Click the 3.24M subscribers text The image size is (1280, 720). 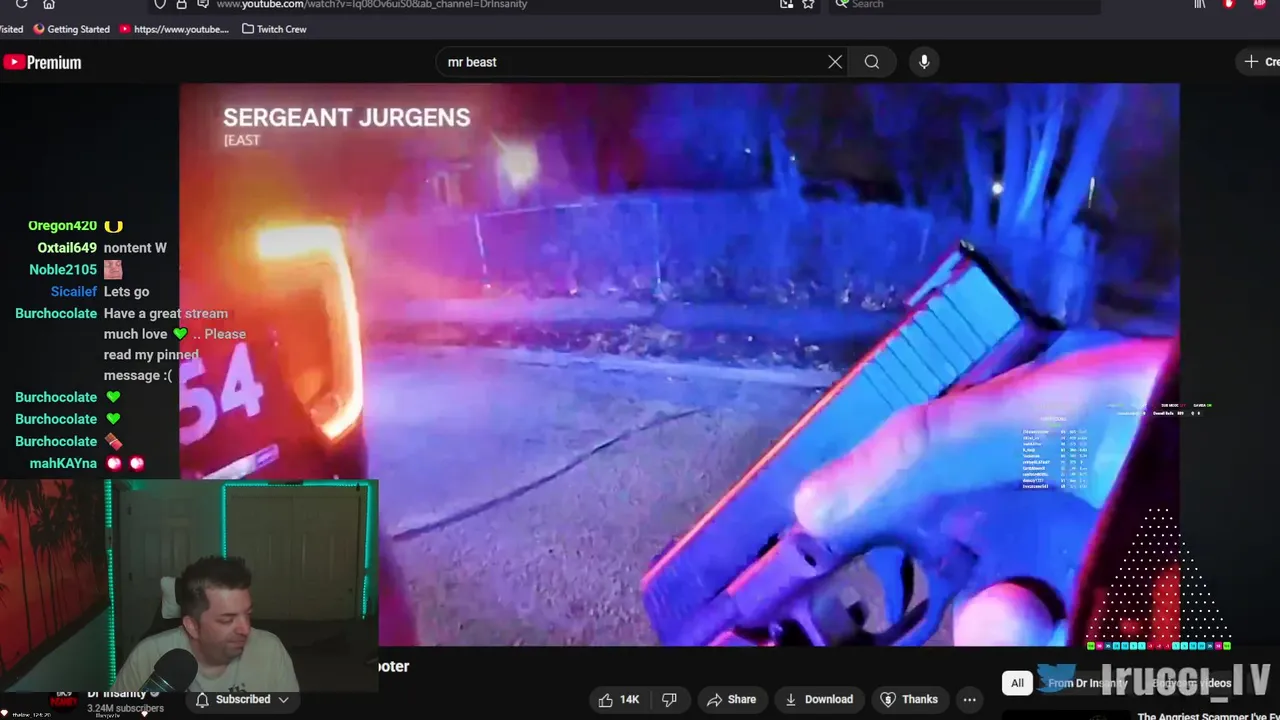coord(125,708)
